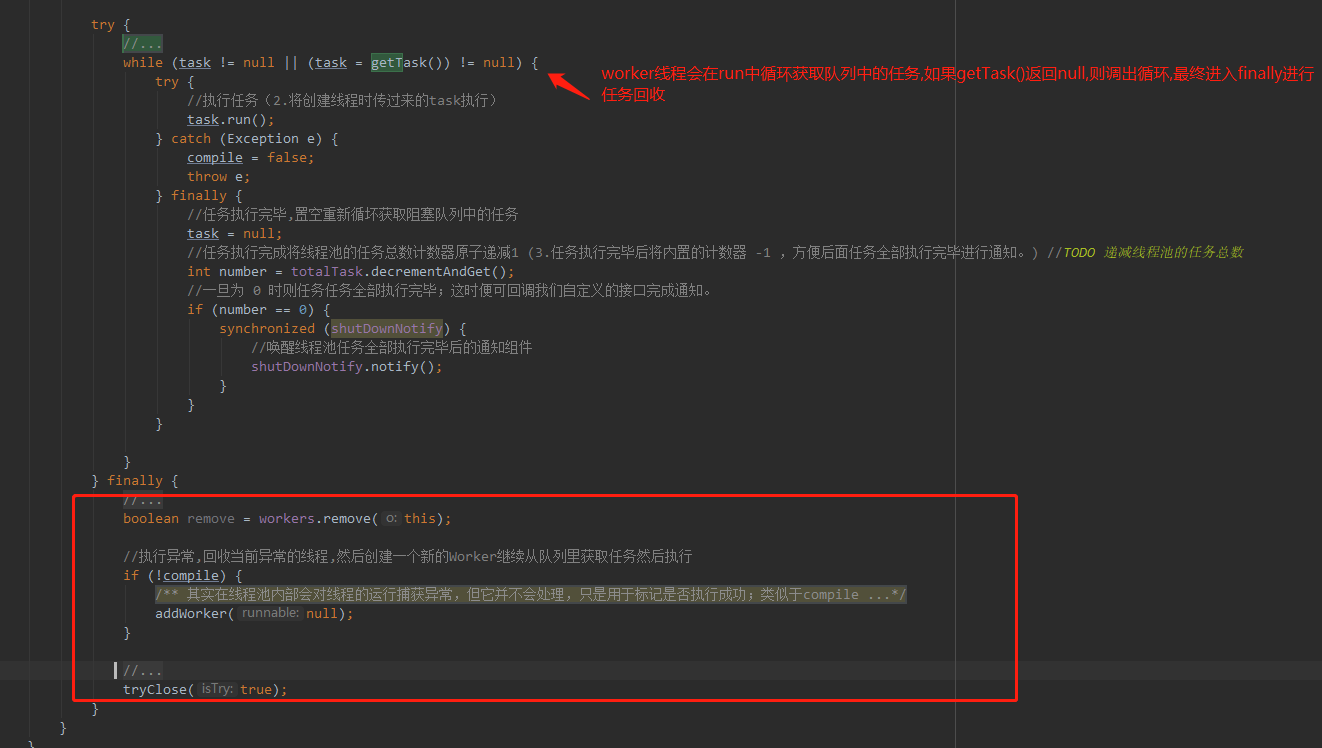Click comment //执行任务（2.将创建线程时传过来的task执行）
Image resolution: width=1322 pixels, height=748 pixels.
click(342, 100)
